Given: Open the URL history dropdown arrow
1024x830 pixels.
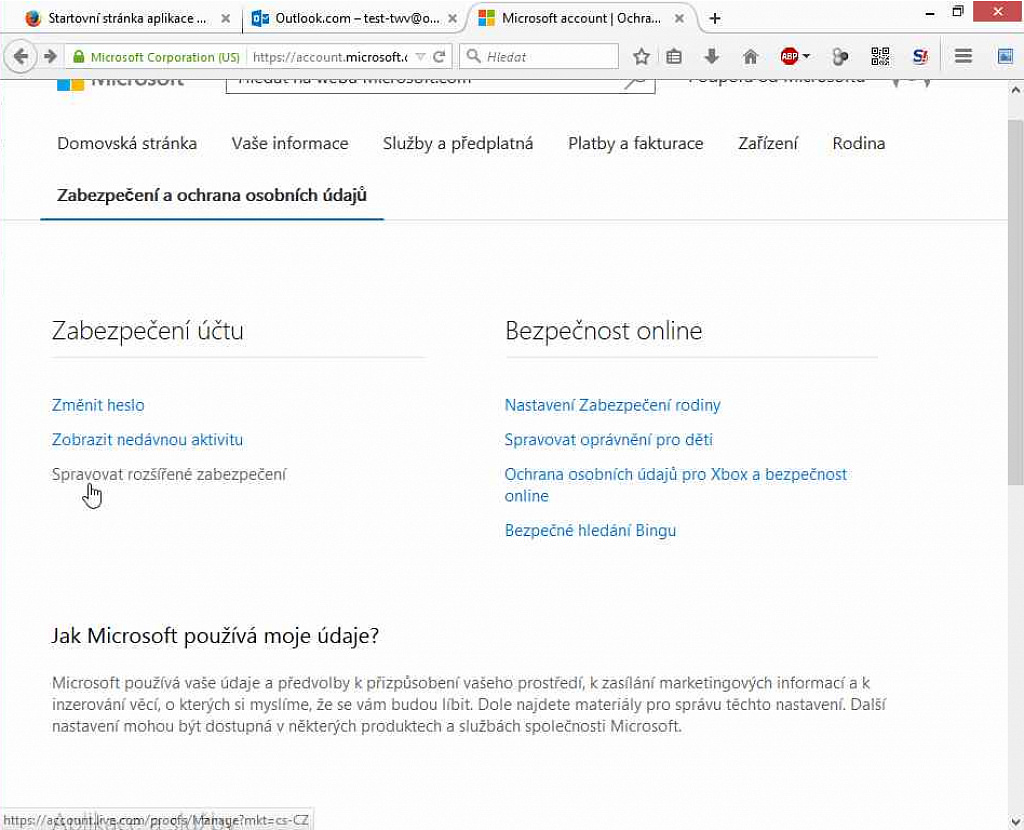Looking at the screenshot, I should pos(420,57).
